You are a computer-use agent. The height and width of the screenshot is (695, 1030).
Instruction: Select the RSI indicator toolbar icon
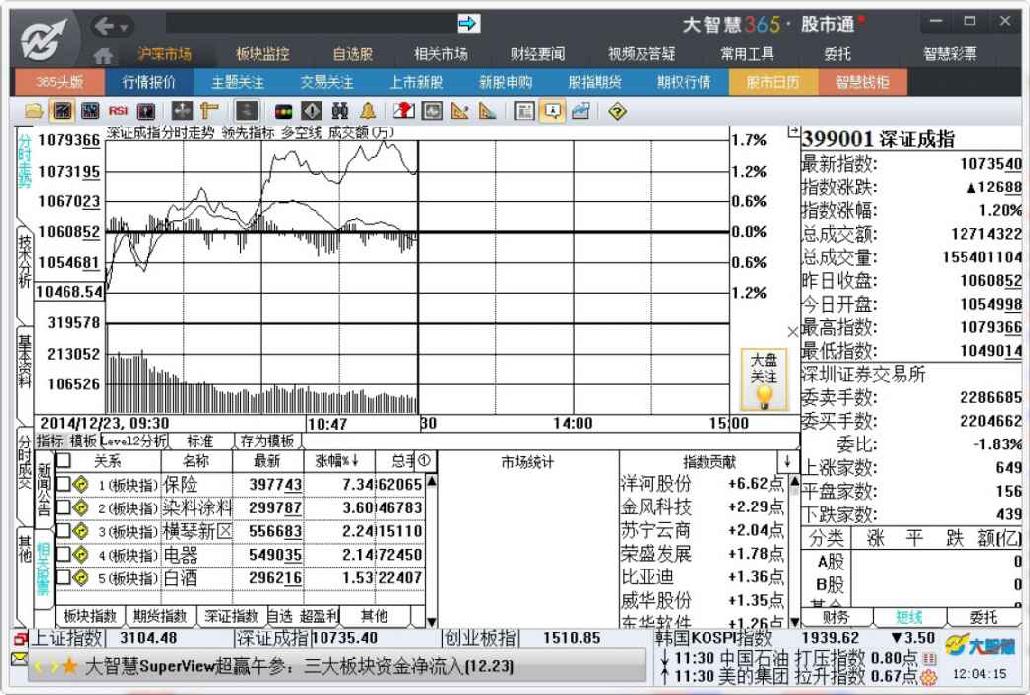coord(118,111)
